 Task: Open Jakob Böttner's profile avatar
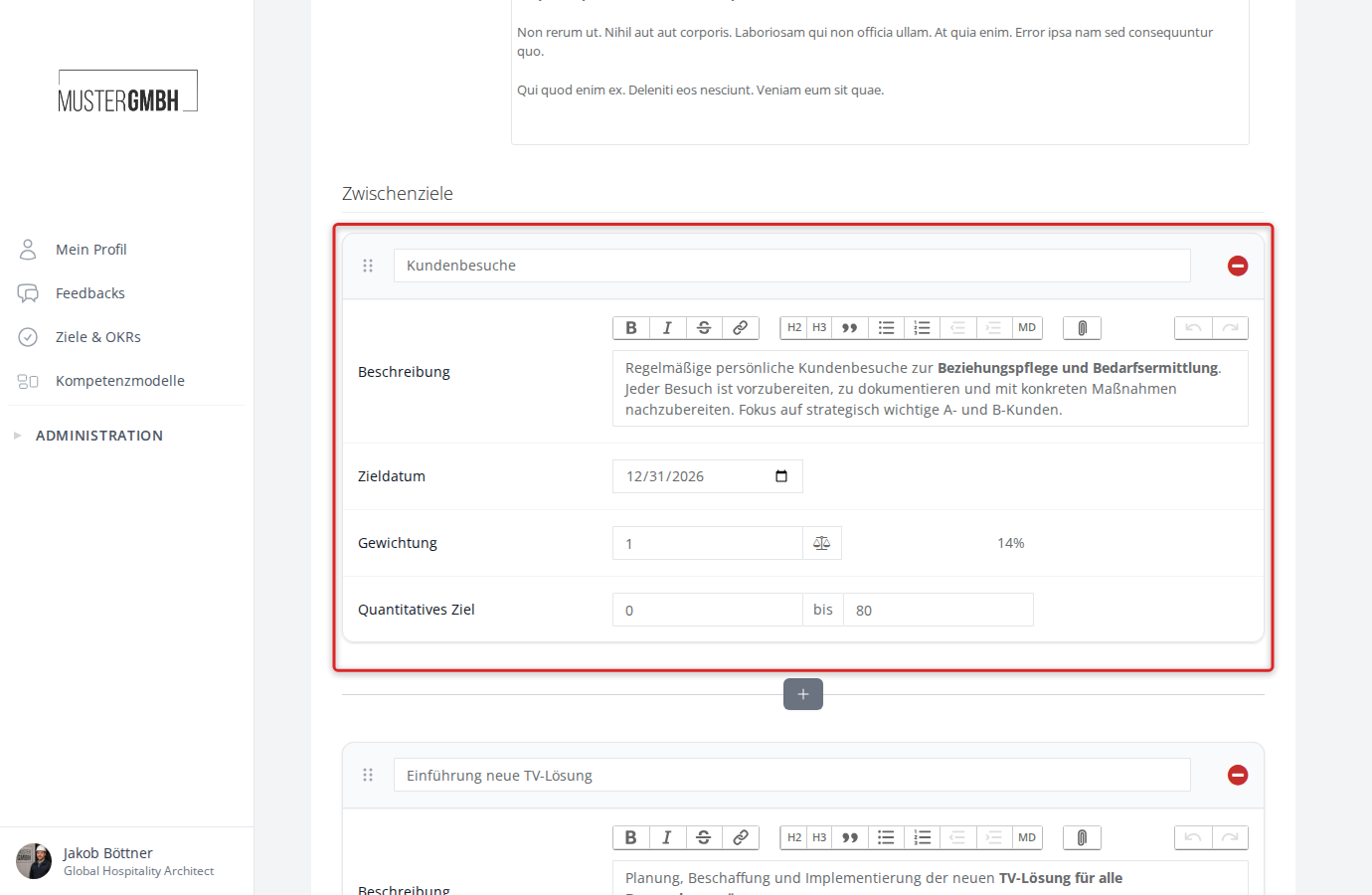[34, 861]
